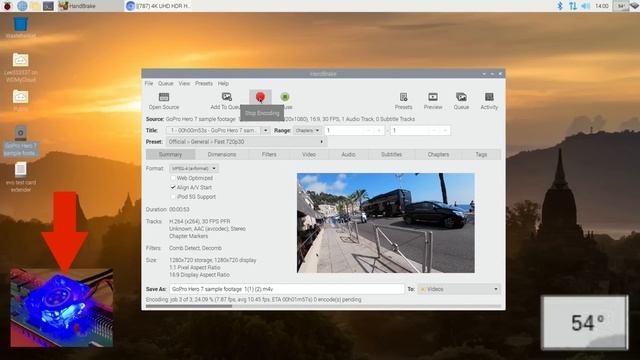Open the Presets panel from the toolbar
The height and width of the screenshot is (360, 640).
click(403, 101)
